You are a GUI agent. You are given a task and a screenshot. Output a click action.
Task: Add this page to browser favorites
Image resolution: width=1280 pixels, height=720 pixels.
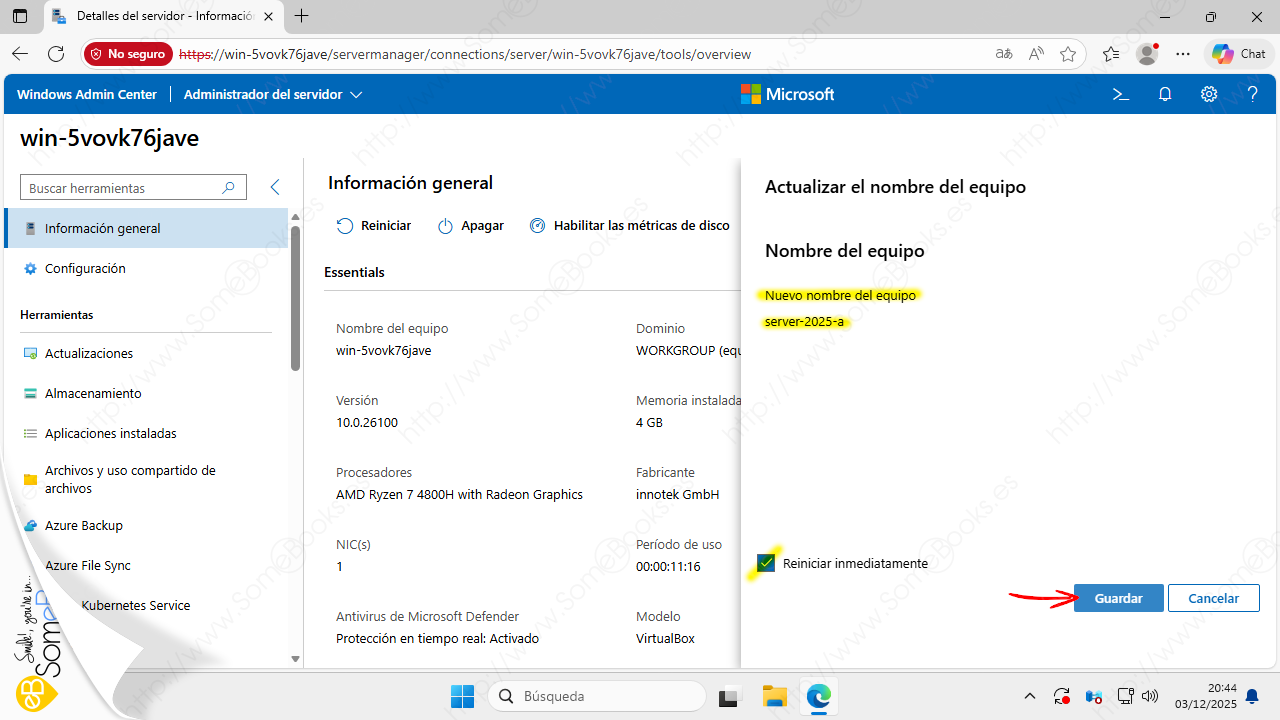pos(1068,54)
